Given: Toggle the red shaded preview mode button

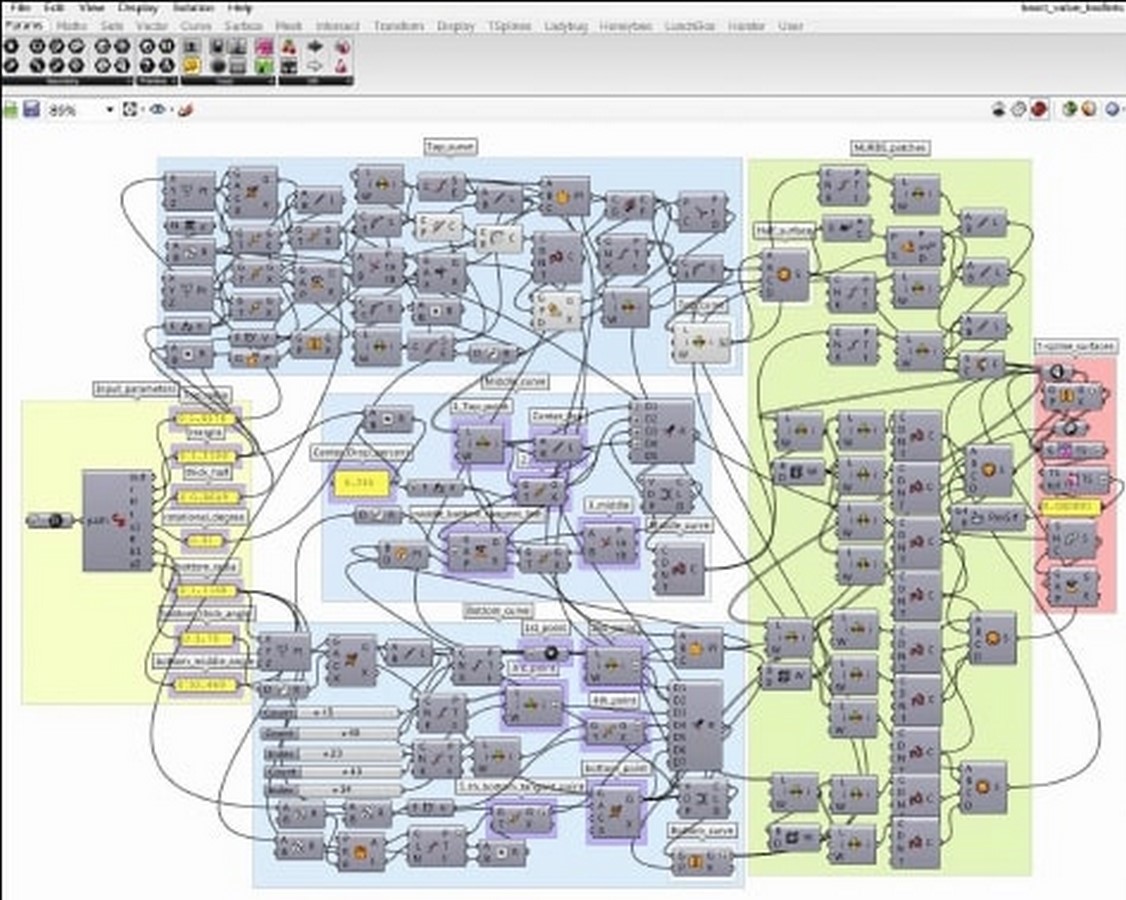Looking at the screenshot, I should [x=1038, y=109].
